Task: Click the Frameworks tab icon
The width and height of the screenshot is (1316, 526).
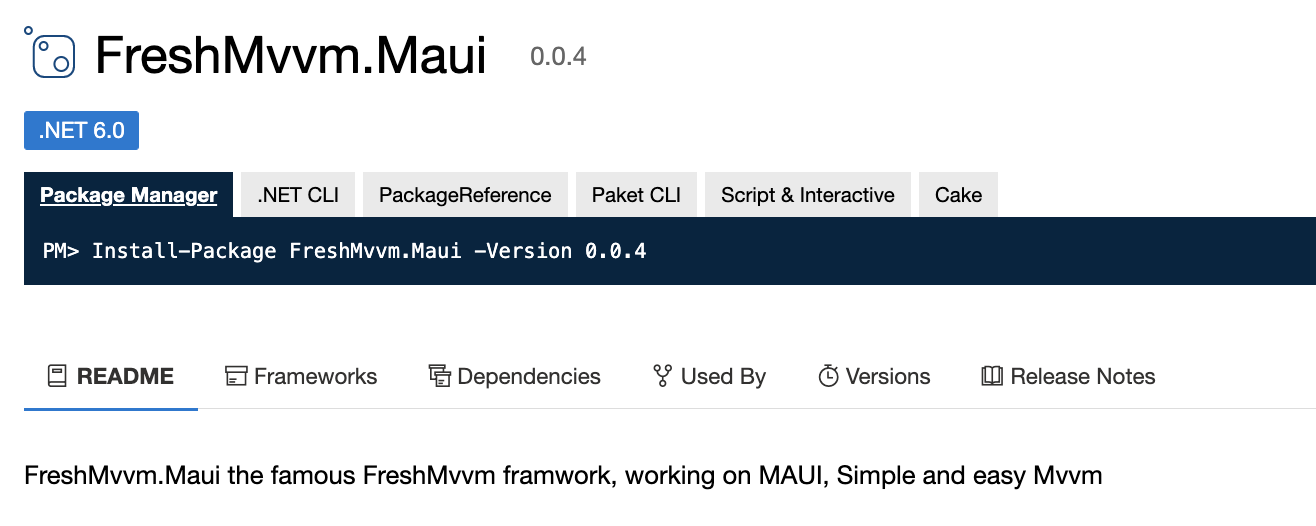Action: tap(235, 377)
